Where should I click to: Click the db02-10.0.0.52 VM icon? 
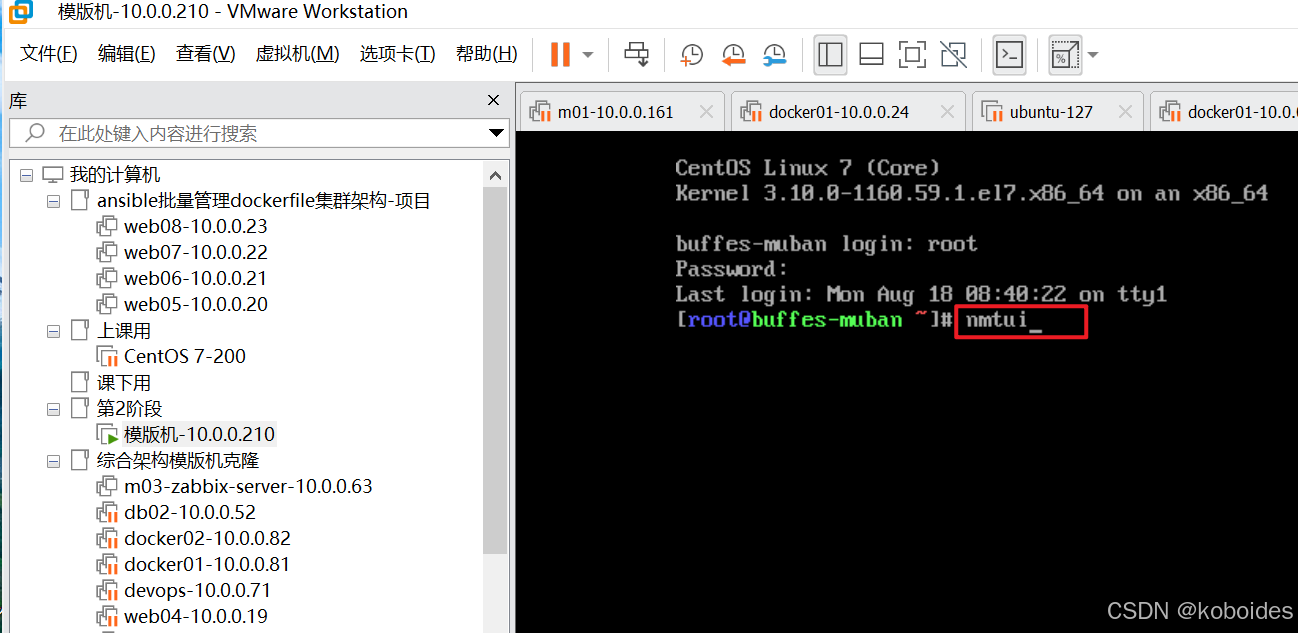point(107,513)
